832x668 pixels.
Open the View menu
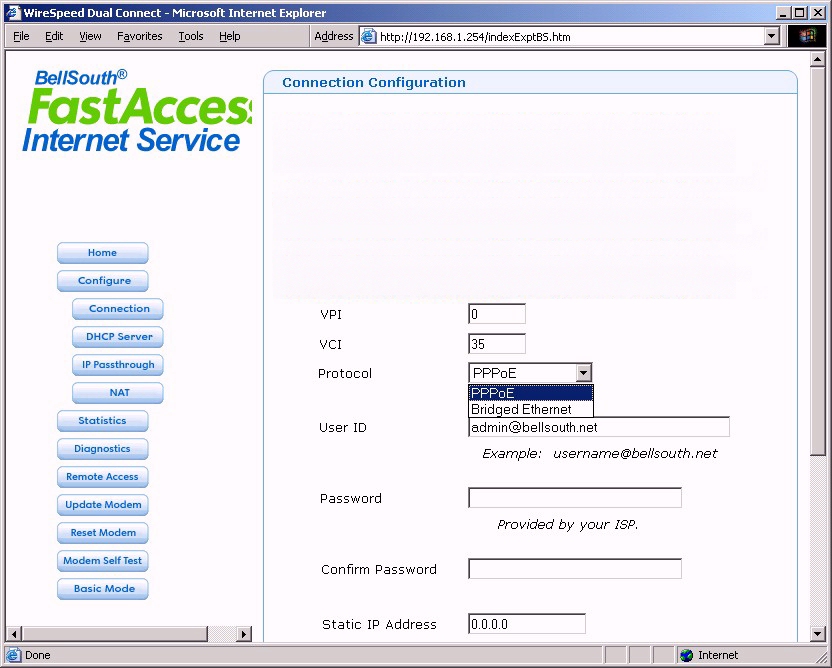[x=90, y=36]
